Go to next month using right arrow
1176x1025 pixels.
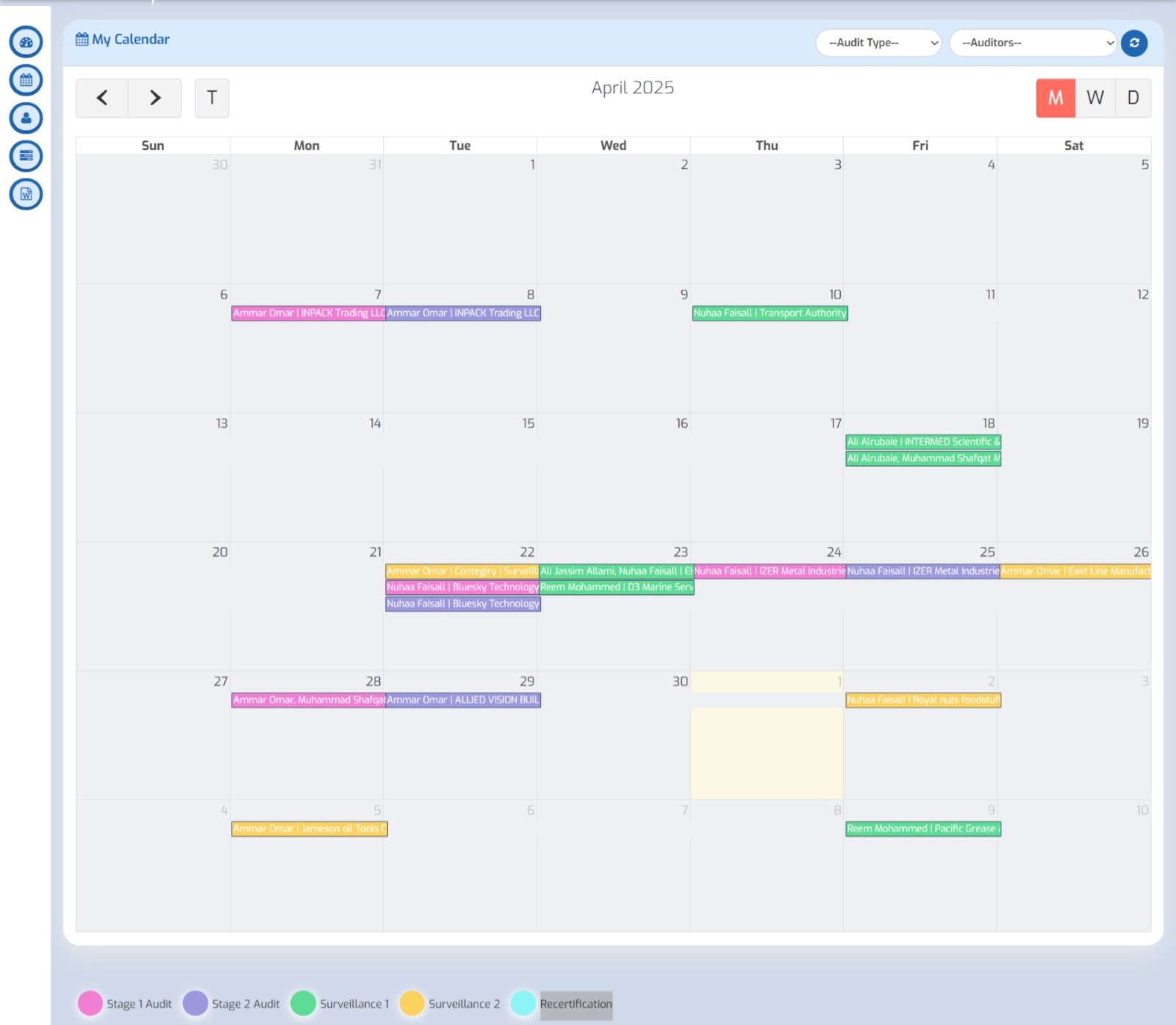(x=154, y=98)
